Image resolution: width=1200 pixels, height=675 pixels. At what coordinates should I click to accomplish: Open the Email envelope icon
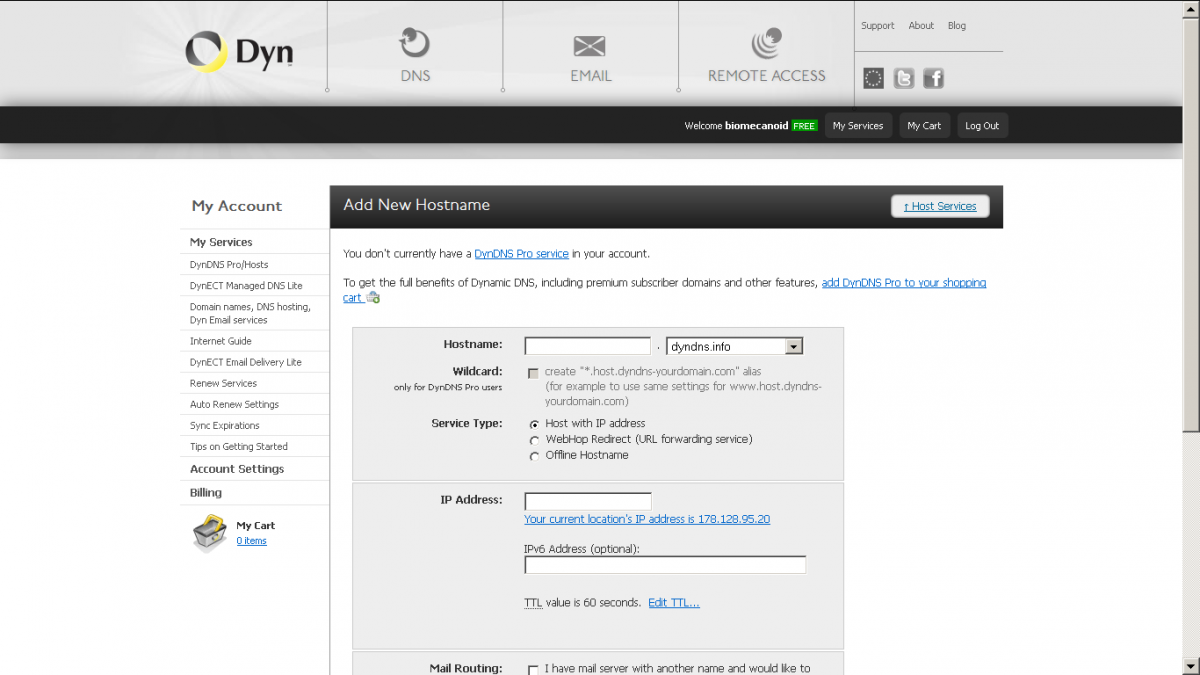pos(590,46)
